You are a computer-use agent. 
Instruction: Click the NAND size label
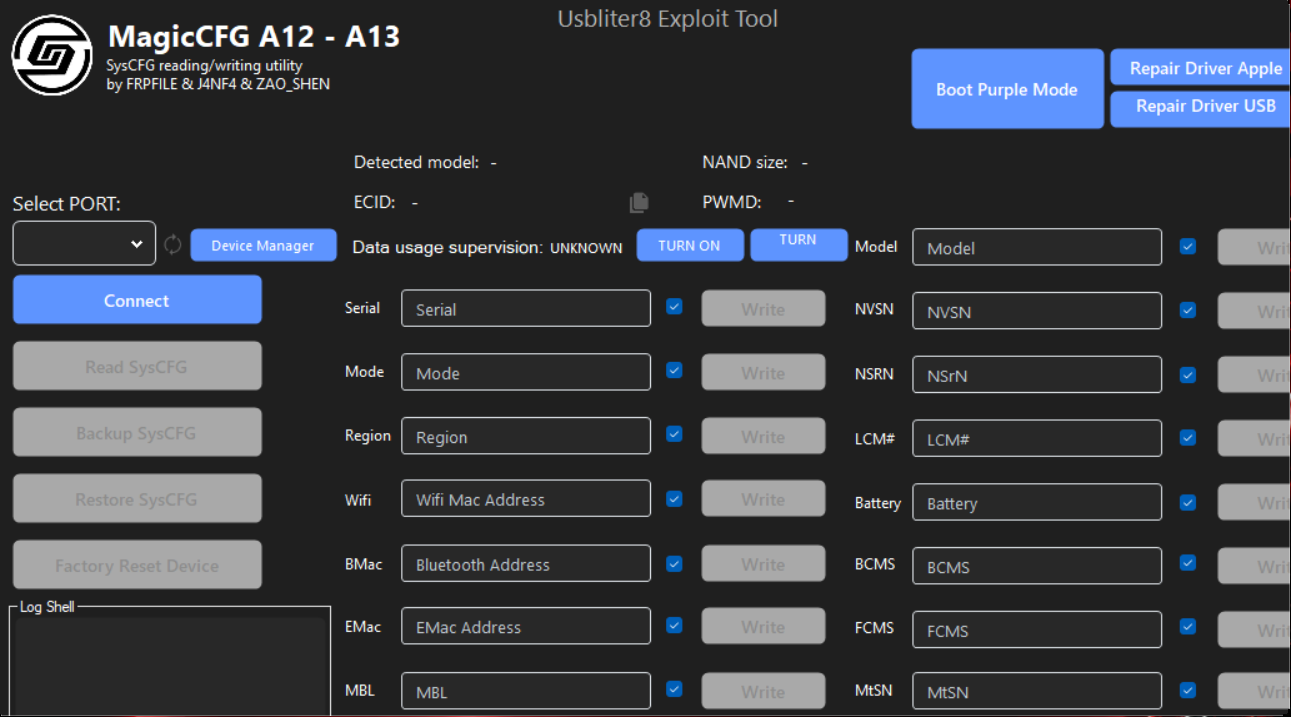point(745,162)
